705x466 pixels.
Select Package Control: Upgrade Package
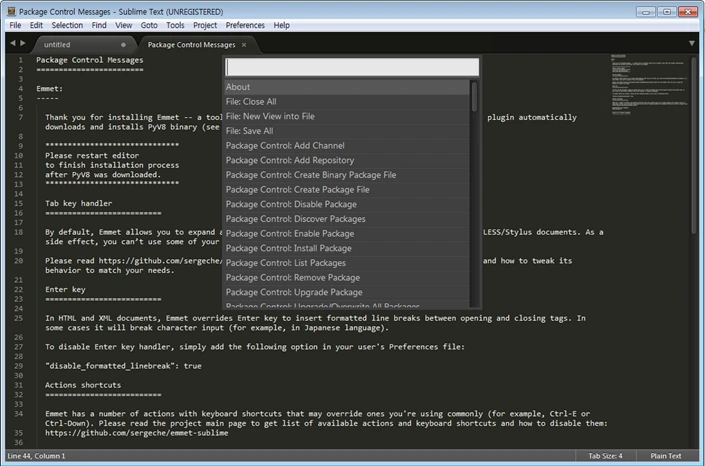(x=347, y=292)
